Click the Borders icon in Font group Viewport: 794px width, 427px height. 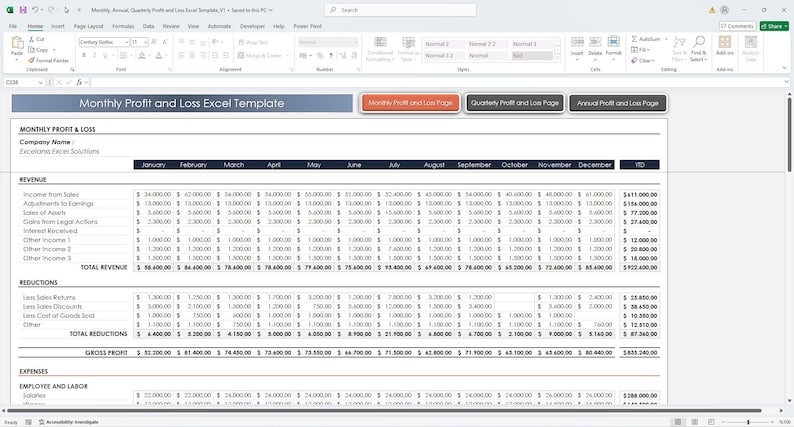click(x=123, y=55)
